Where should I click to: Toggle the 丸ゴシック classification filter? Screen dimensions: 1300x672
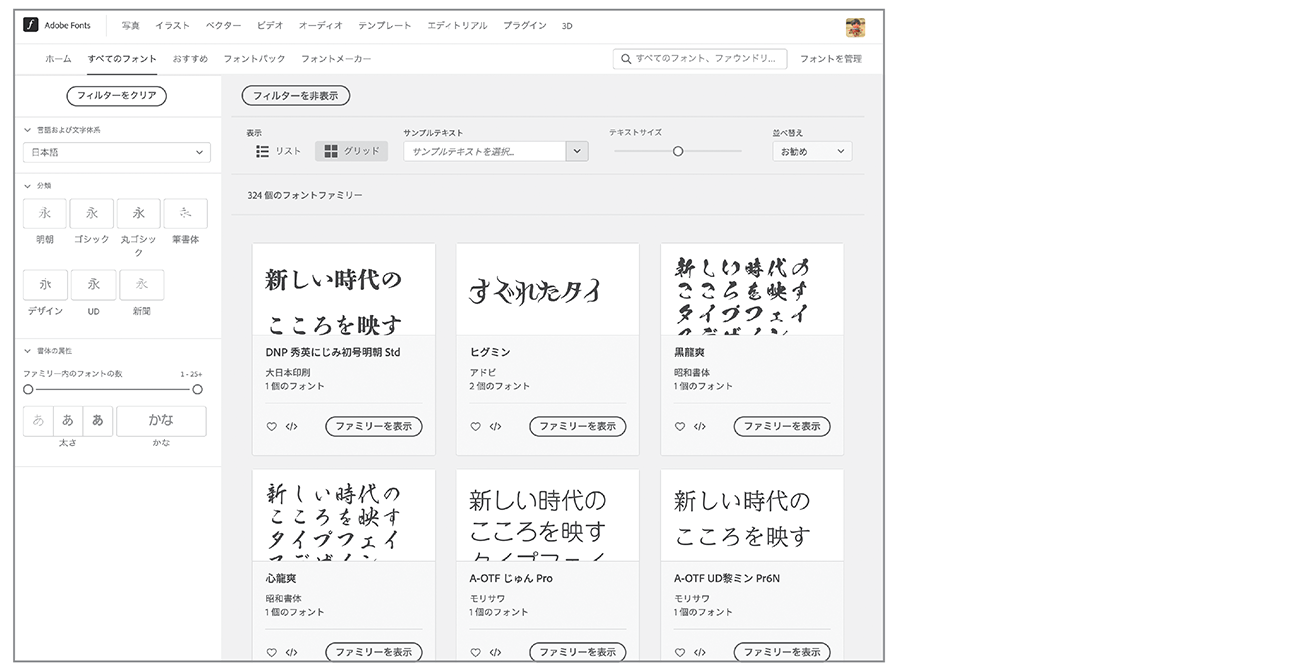pos(139,213)
